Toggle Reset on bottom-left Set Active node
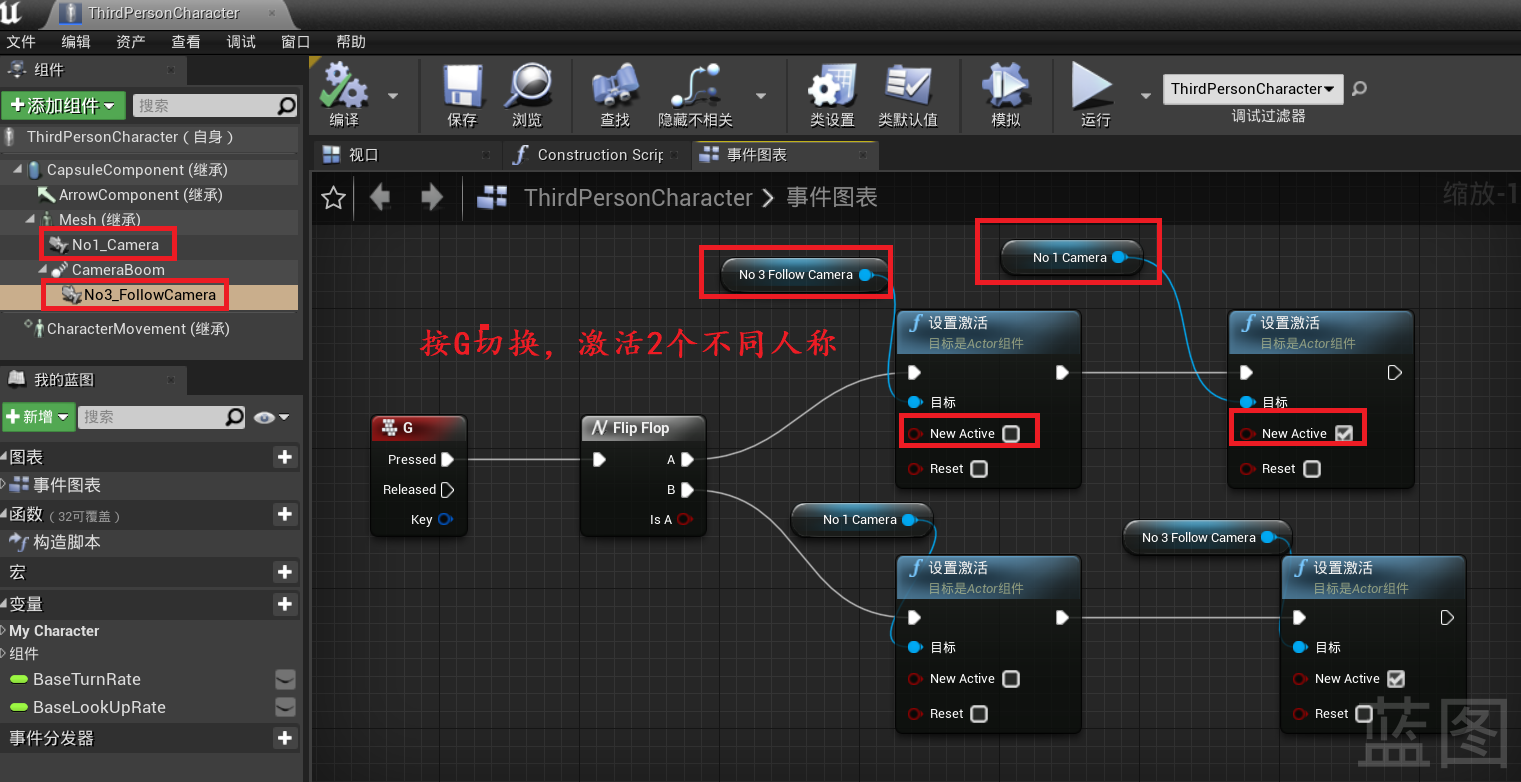 [979, 713]
